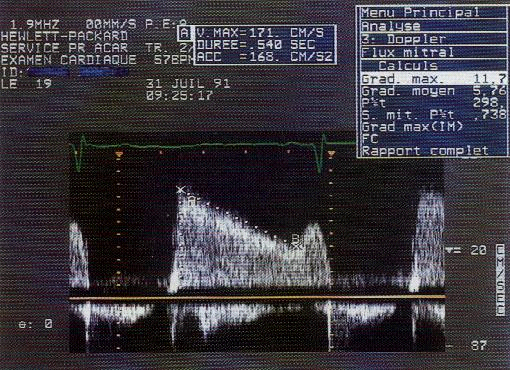Pick the S. mit. P½t calculation

[433, 115]
